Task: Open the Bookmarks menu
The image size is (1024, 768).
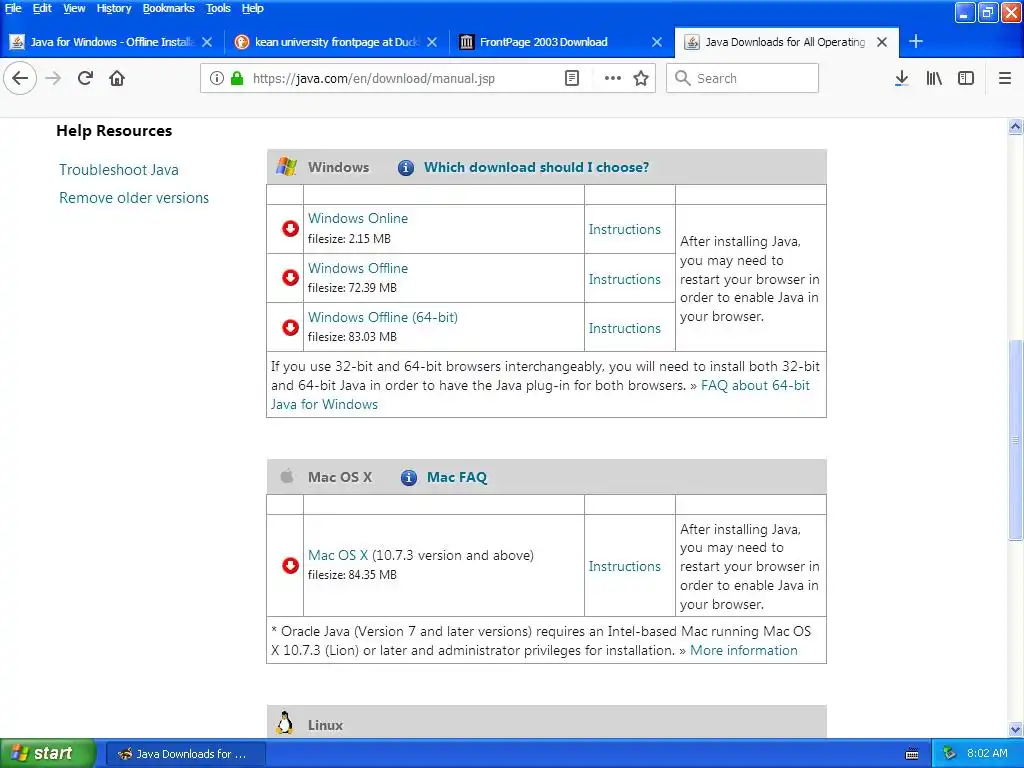Action: point(168,8)
